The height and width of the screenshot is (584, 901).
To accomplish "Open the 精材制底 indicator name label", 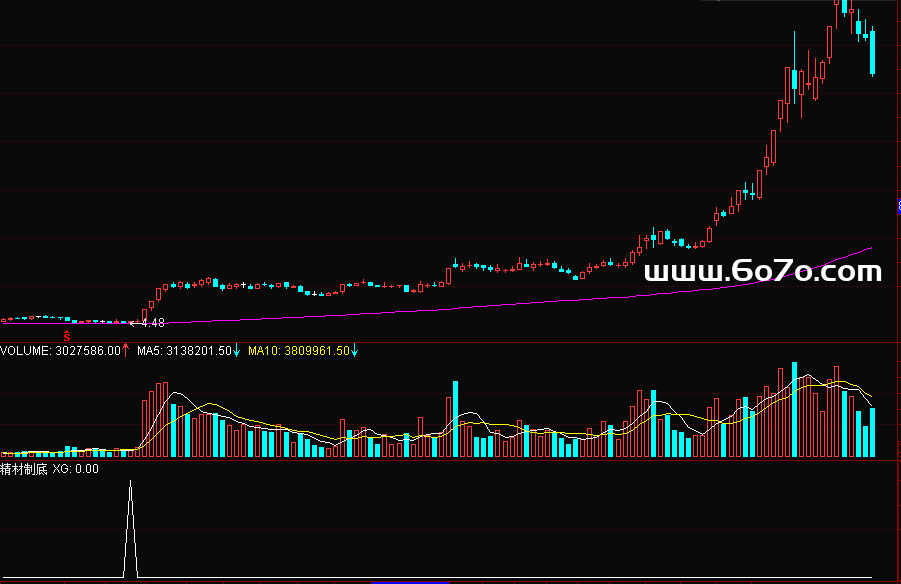I will pyautogui.click(x=24, y=469).
